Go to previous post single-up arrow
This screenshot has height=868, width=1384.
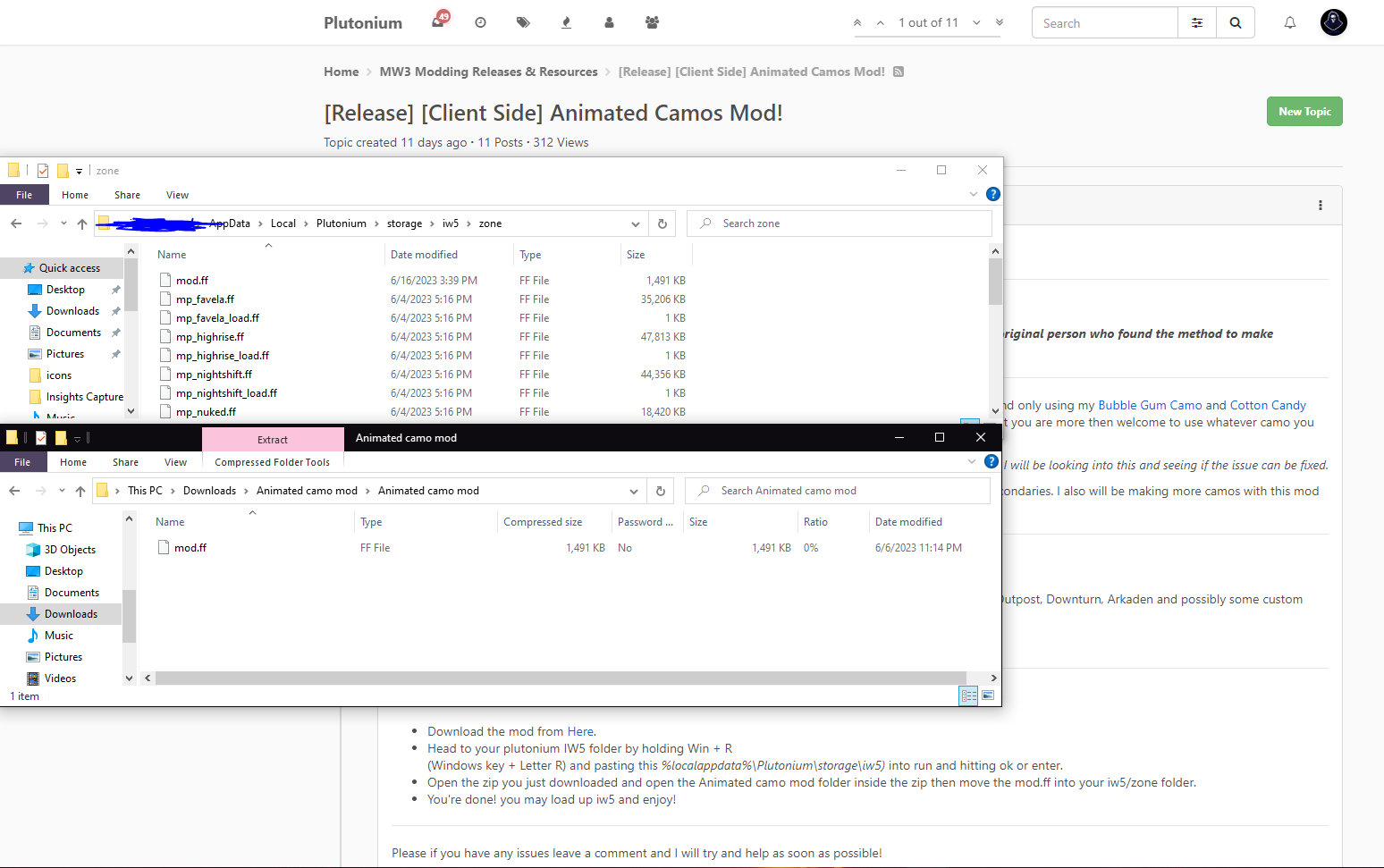pos(881,23)
